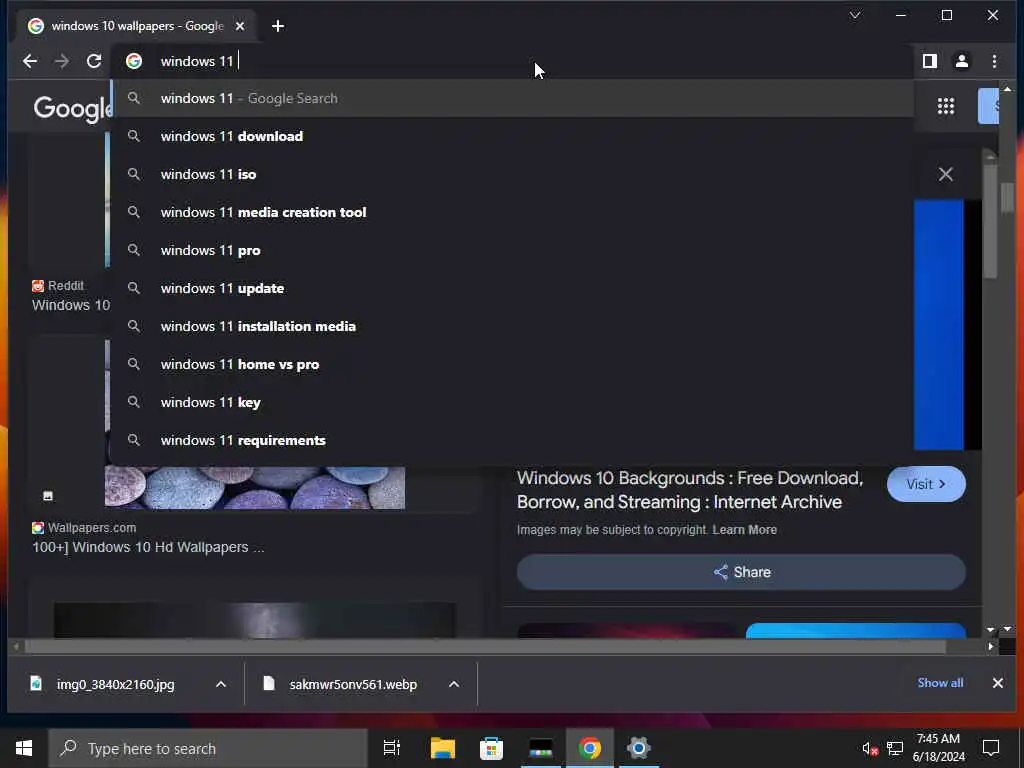
Task: Expand options for img0_3840x2160.jpg download
Action: (221, 684)
